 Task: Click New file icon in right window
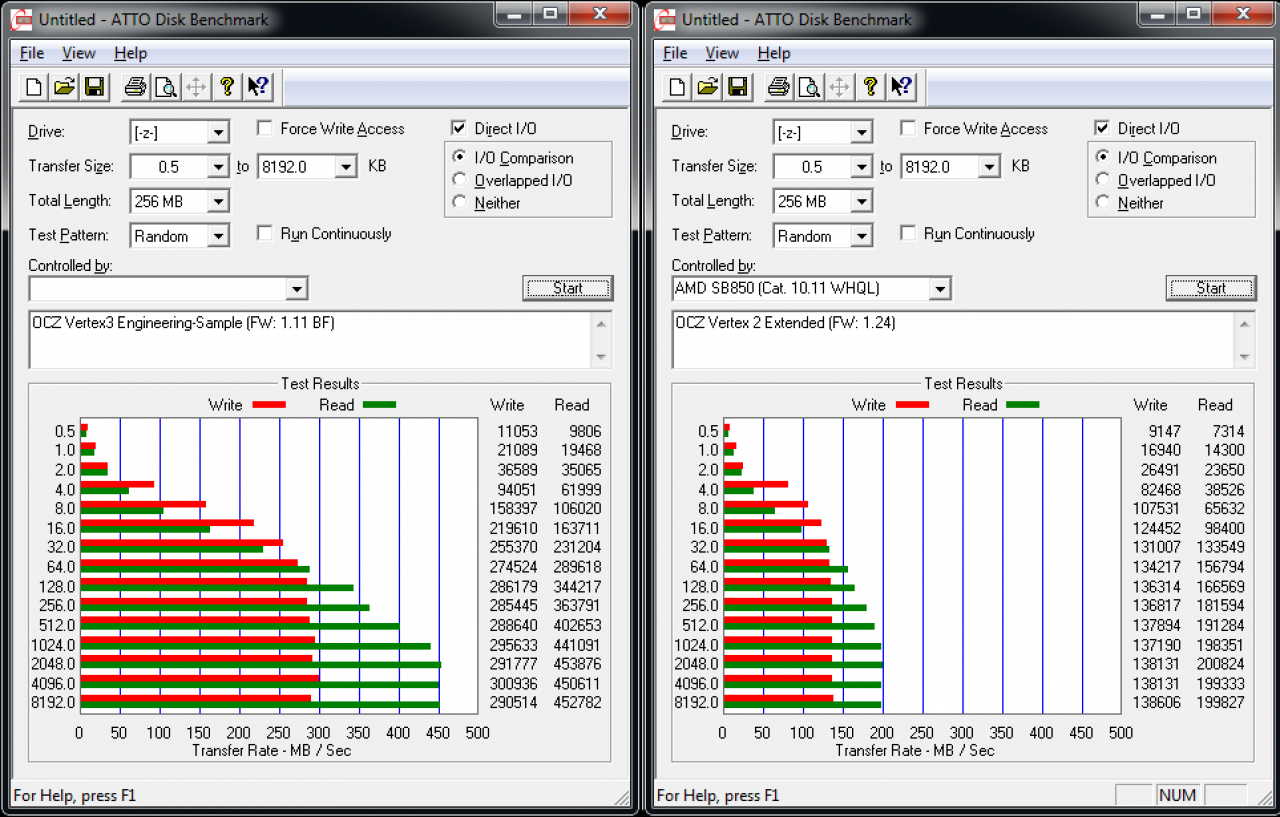point(677,87)
